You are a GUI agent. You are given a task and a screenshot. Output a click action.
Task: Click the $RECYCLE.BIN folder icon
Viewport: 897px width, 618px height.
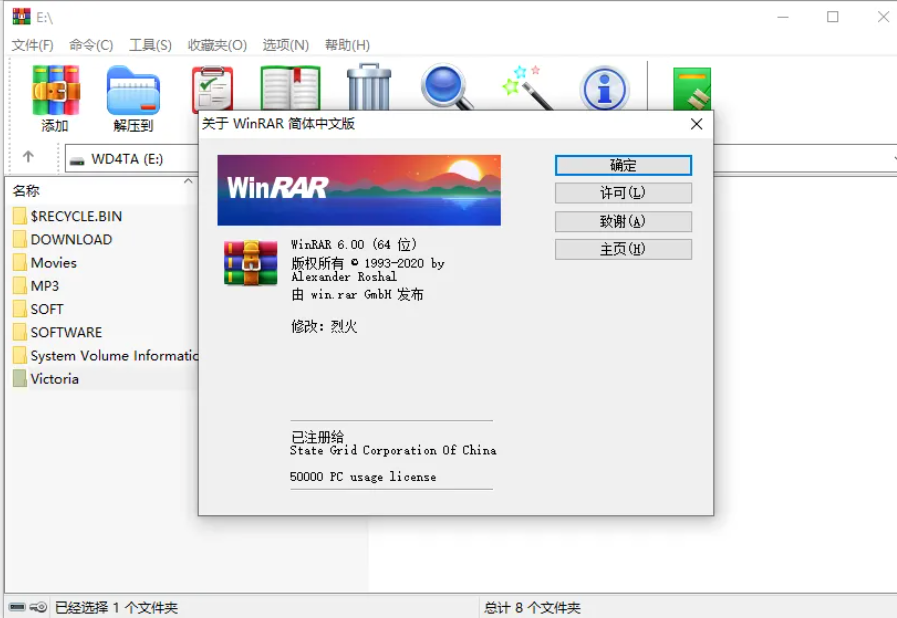19,216
